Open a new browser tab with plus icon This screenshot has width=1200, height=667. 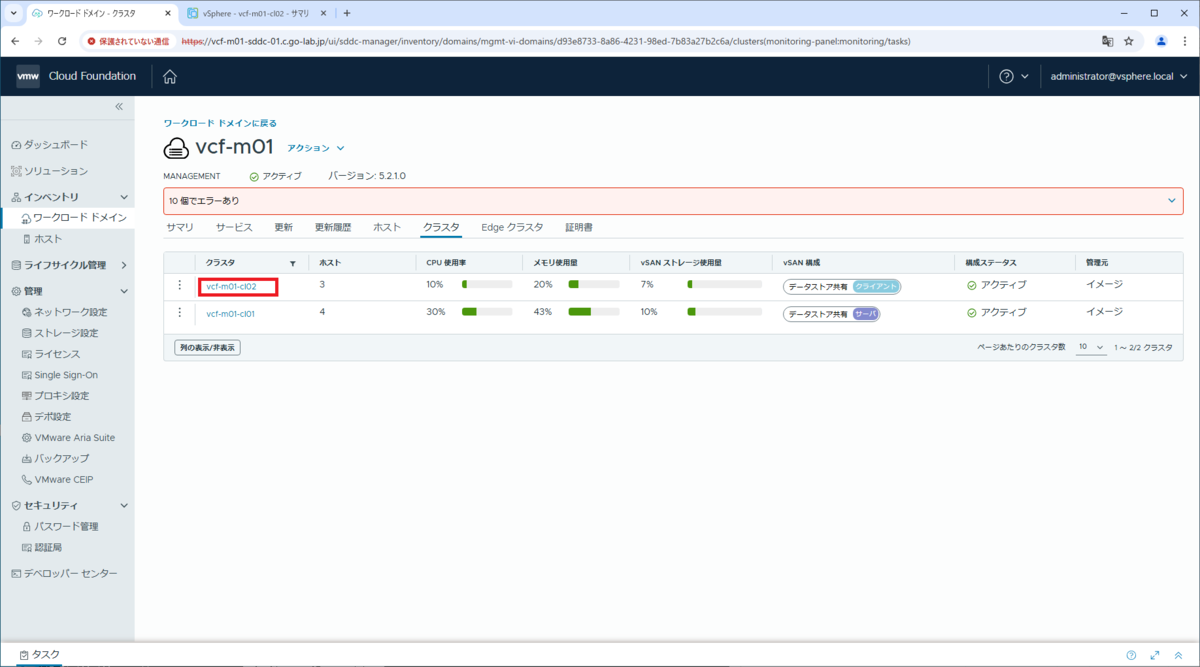[x=347, y=13]
